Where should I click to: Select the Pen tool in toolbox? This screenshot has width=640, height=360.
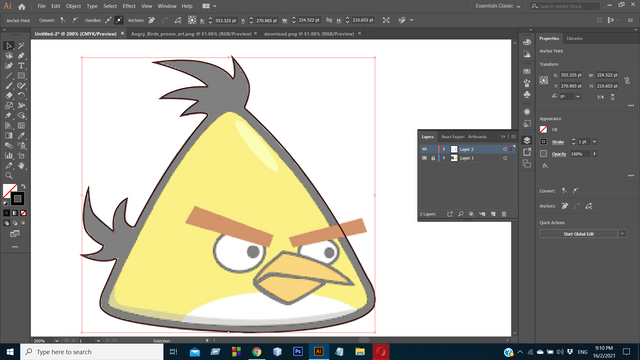(x=21, y=56)
